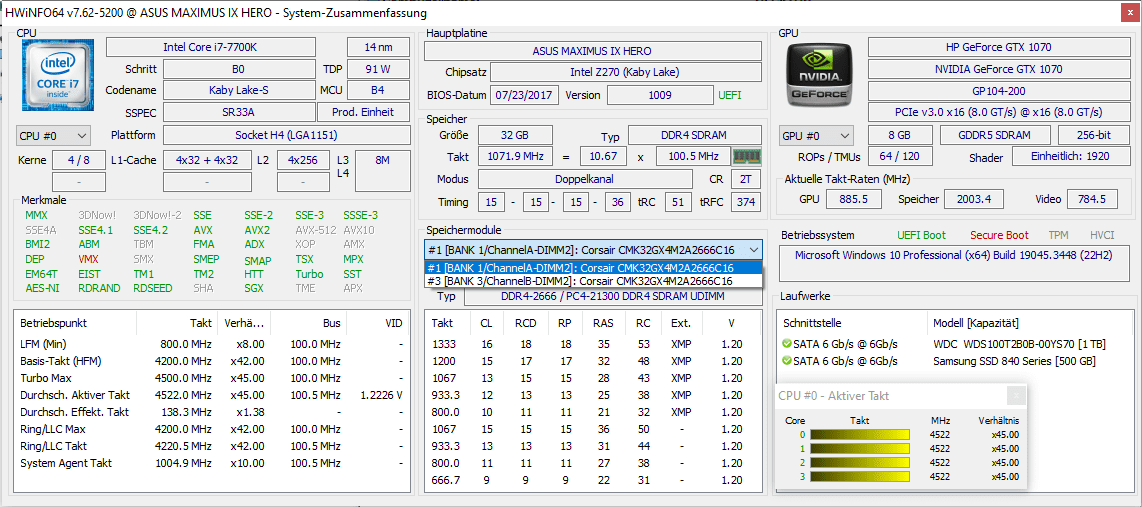Click the 32 GB memory size field
Image resolution: width=1142 pixels, height=507 pixels.
coord(515,135)
